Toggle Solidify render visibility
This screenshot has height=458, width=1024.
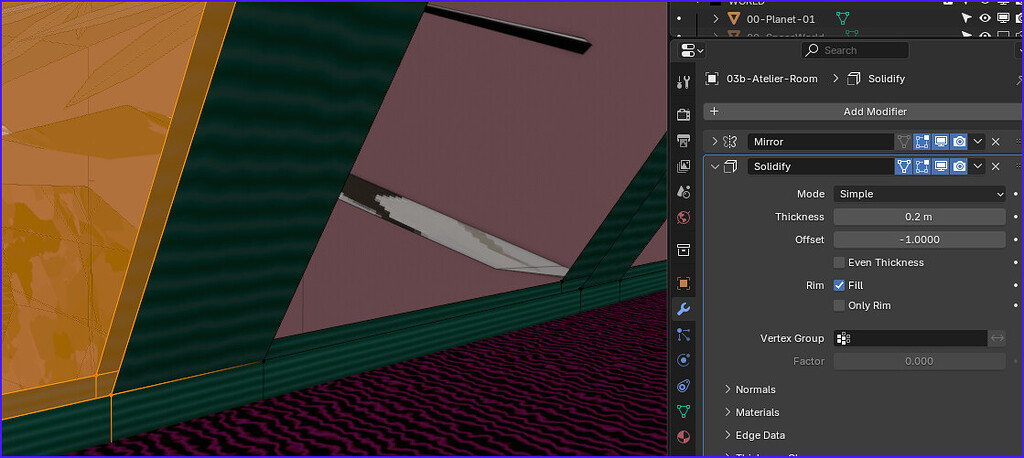point(959,166)
